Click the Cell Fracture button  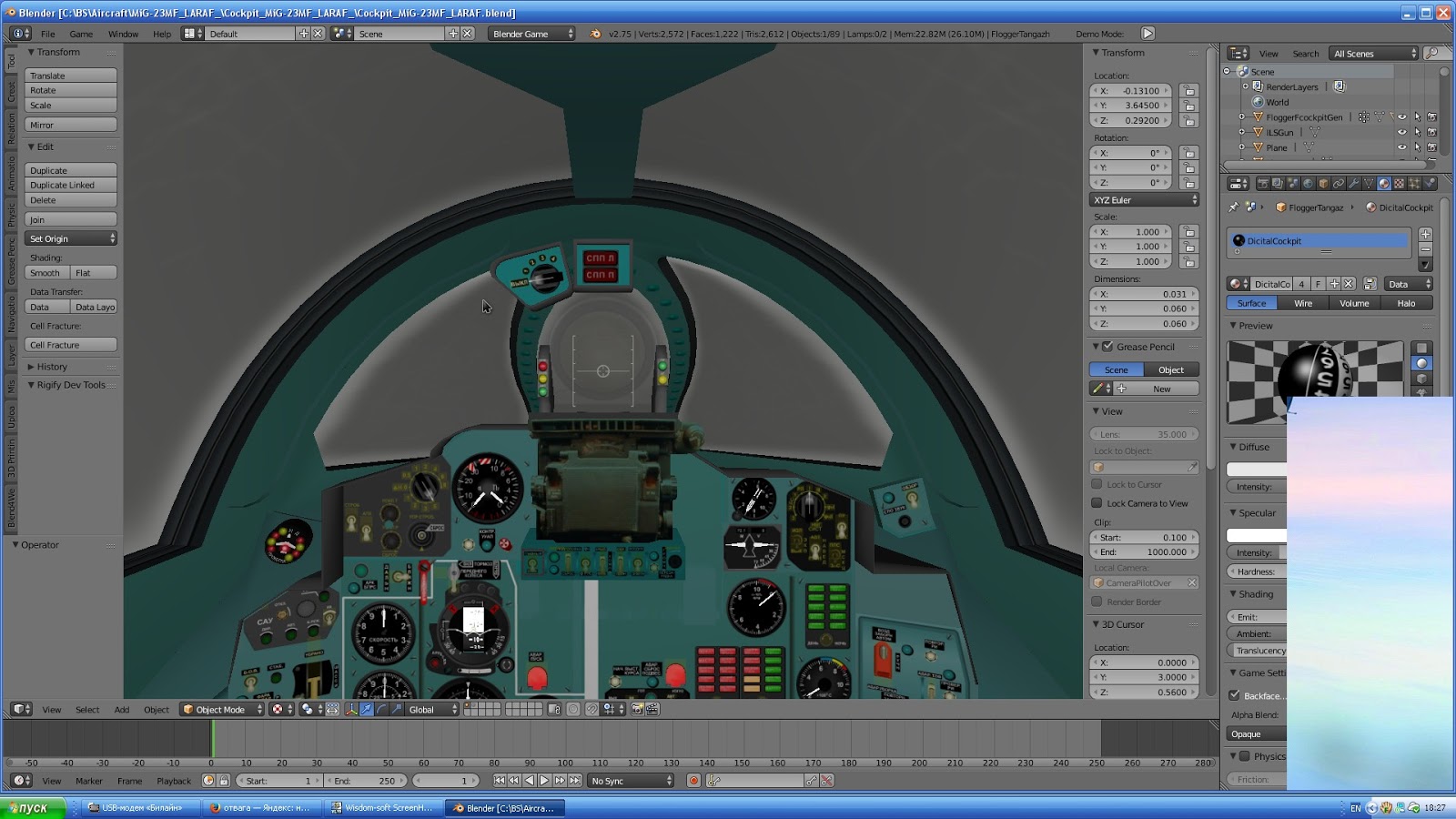(x=71, y=345)
